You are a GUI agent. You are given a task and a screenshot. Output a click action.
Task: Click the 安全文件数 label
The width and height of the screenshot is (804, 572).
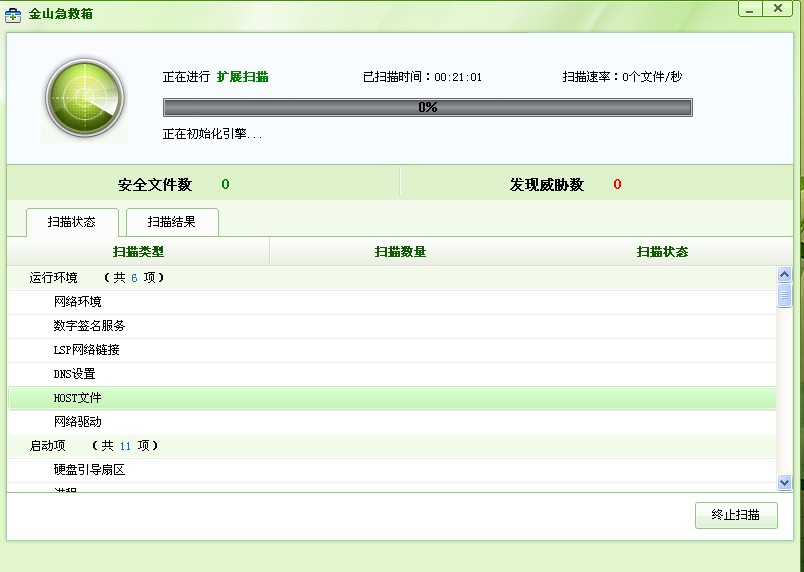tap(155, 185)
